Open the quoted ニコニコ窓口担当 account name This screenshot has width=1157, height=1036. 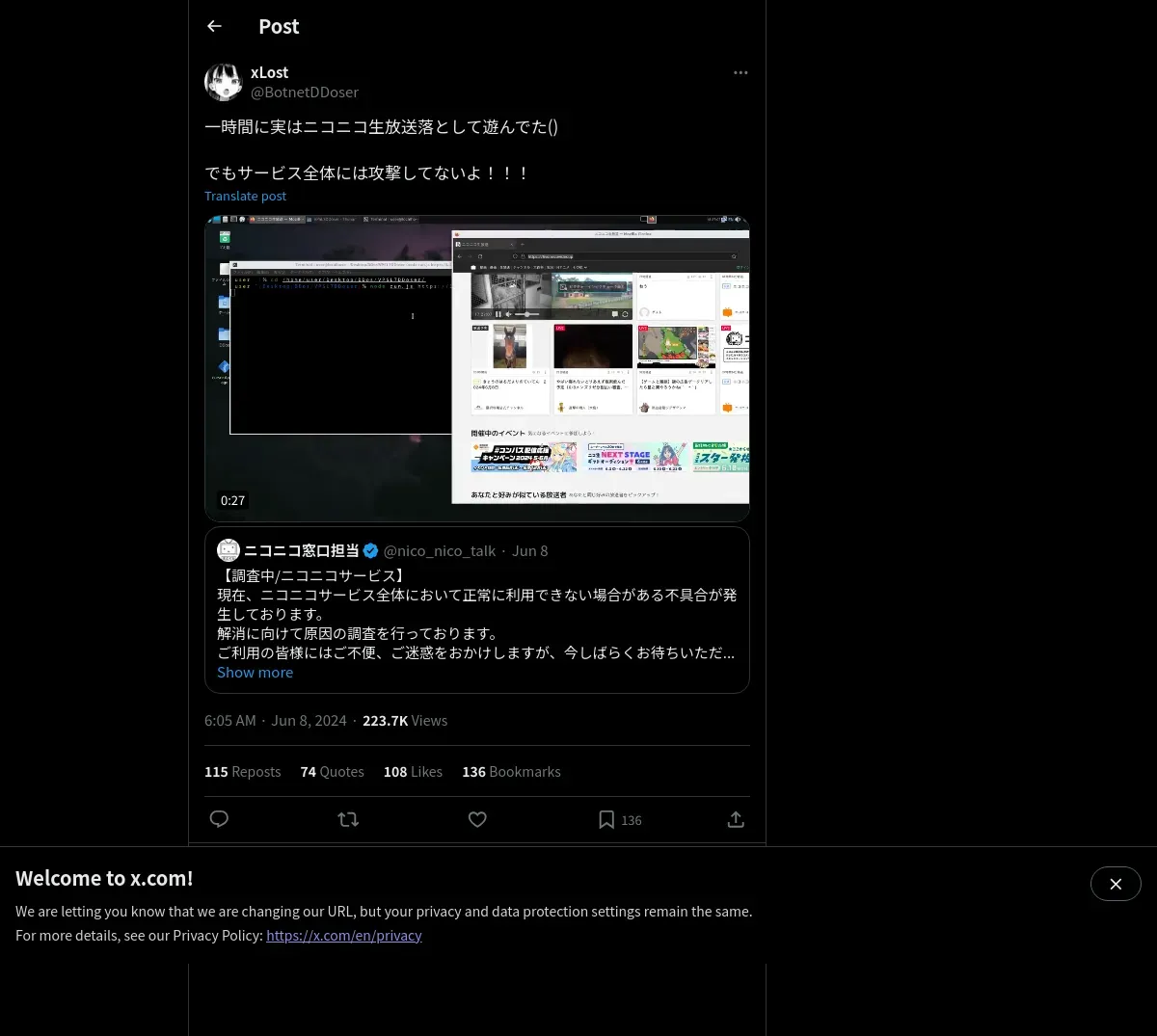pos(301,550)
